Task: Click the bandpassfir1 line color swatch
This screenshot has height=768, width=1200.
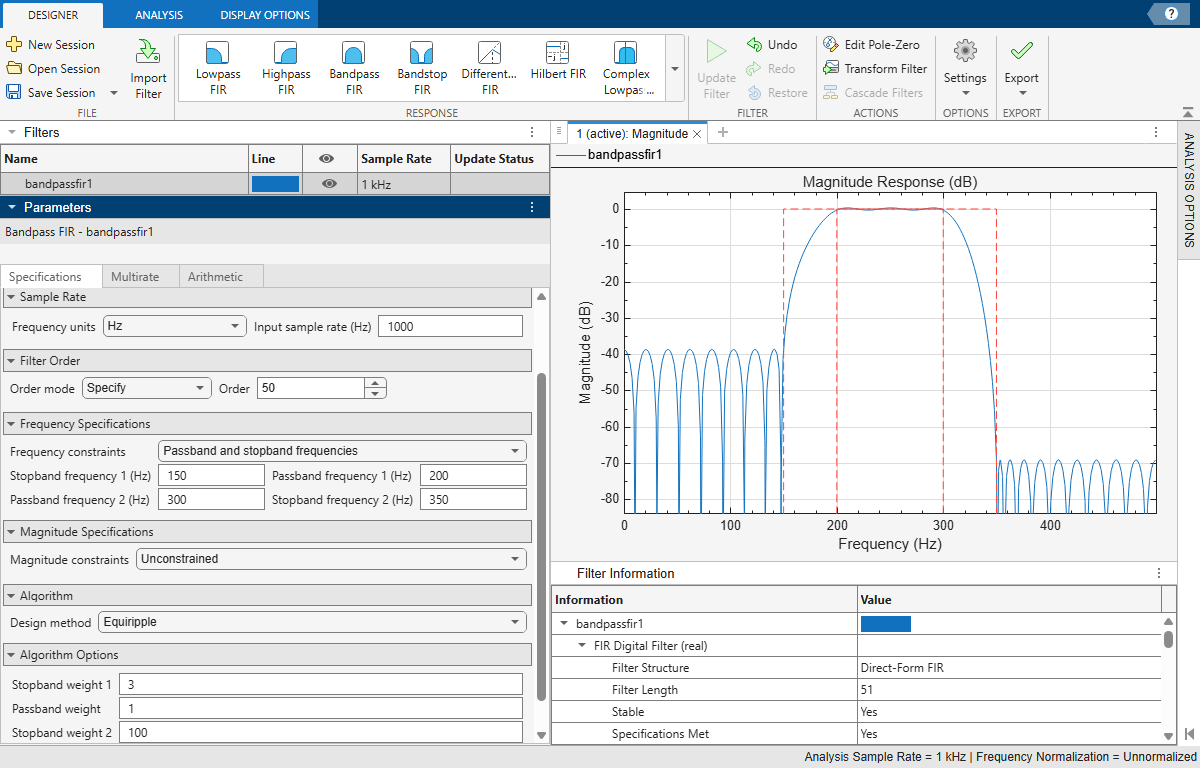Action: point(275,184)
